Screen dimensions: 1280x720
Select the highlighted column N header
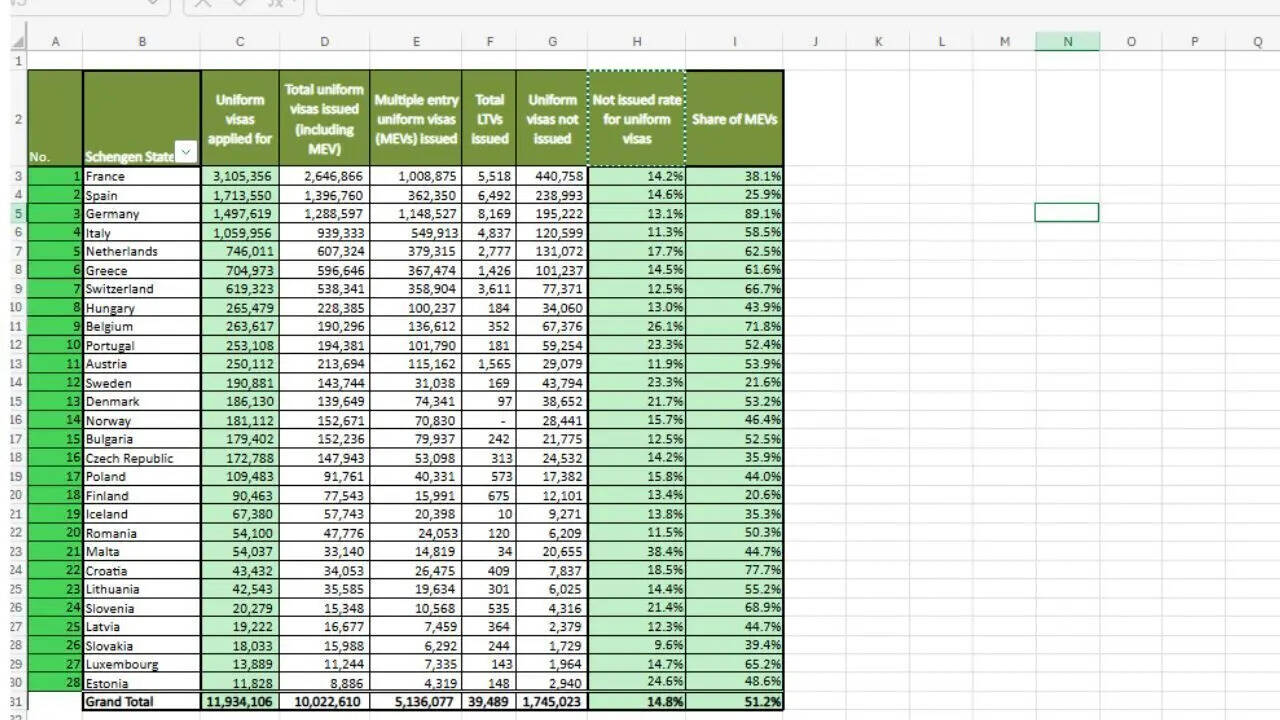click(1067, 42)
